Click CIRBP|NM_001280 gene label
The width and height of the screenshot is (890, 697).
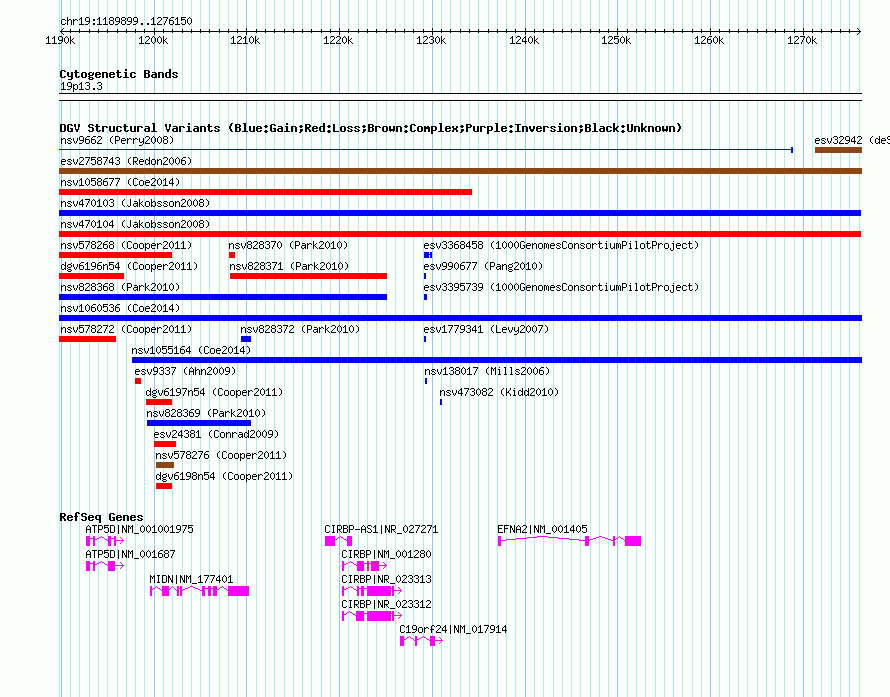tap(386, 554)
